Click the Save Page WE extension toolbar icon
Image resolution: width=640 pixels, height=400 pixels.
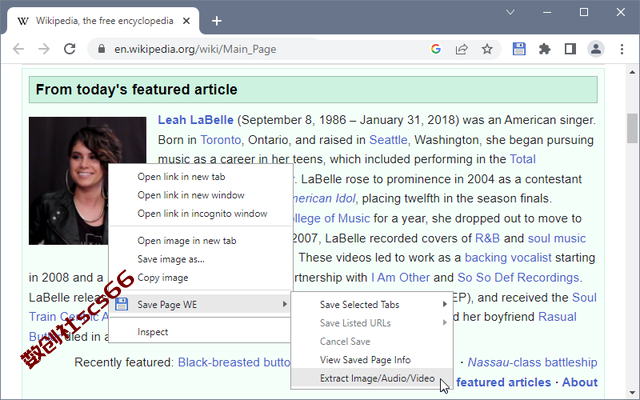(x=519, y=49)
